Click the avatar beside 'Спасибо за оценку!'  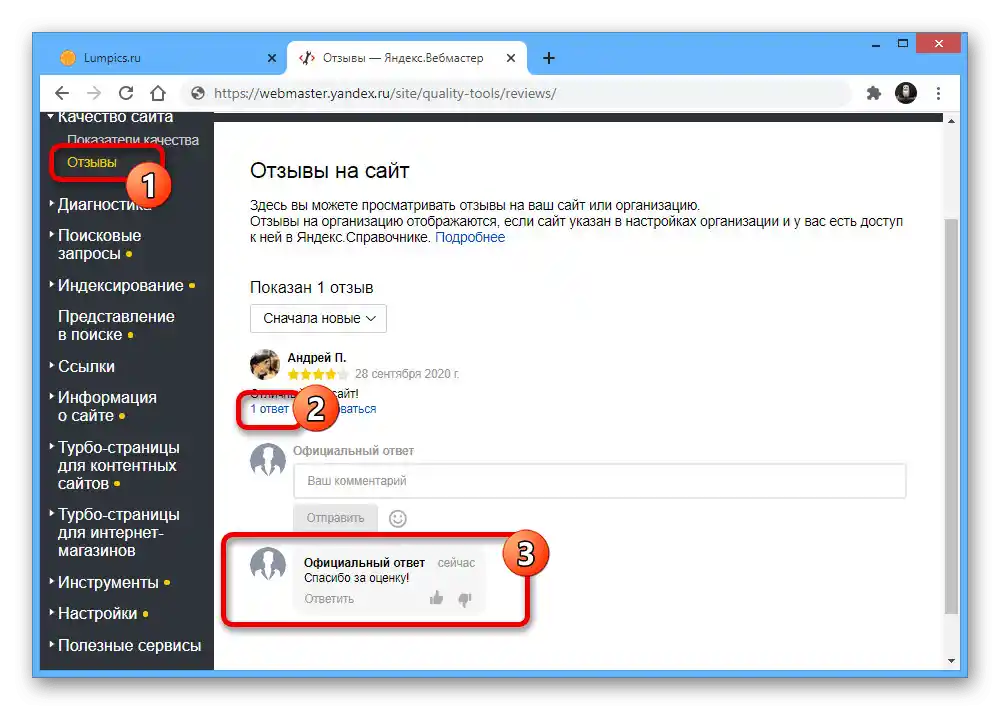[x=268, y=563]
